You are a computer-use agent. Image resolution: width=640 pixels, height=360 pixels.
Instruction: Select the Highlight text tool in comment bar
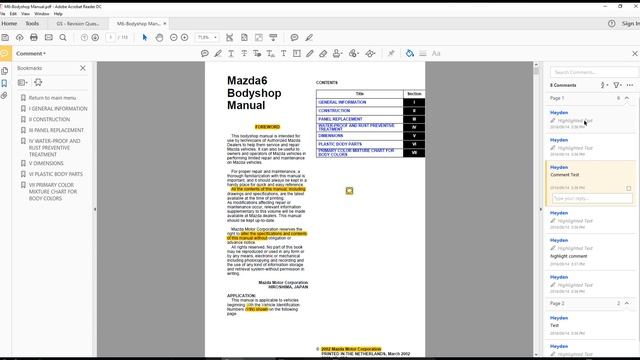pyautogui.click(x=218, y=53)
